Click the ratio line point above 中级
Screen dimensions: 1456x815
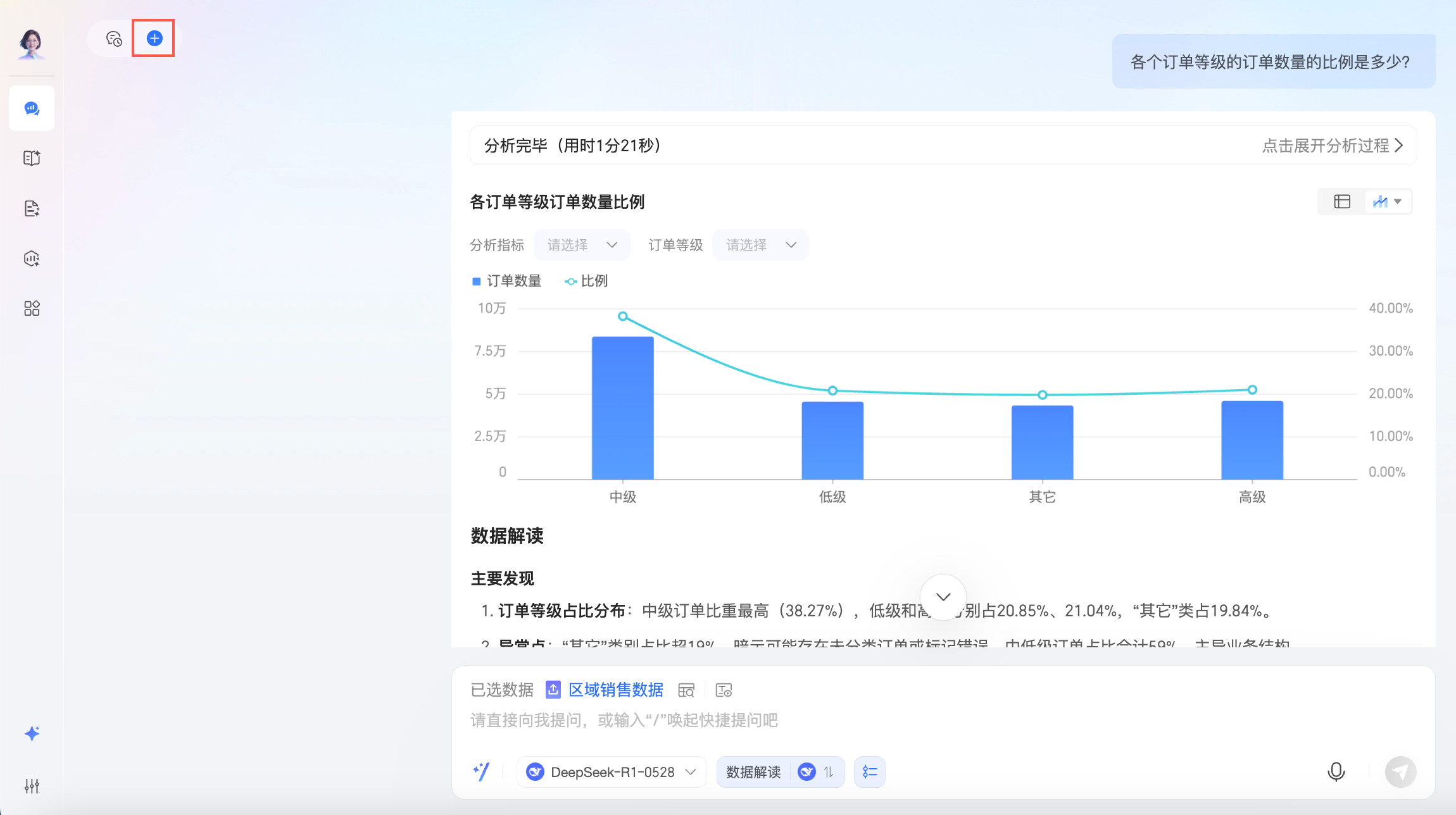[623, 316]
